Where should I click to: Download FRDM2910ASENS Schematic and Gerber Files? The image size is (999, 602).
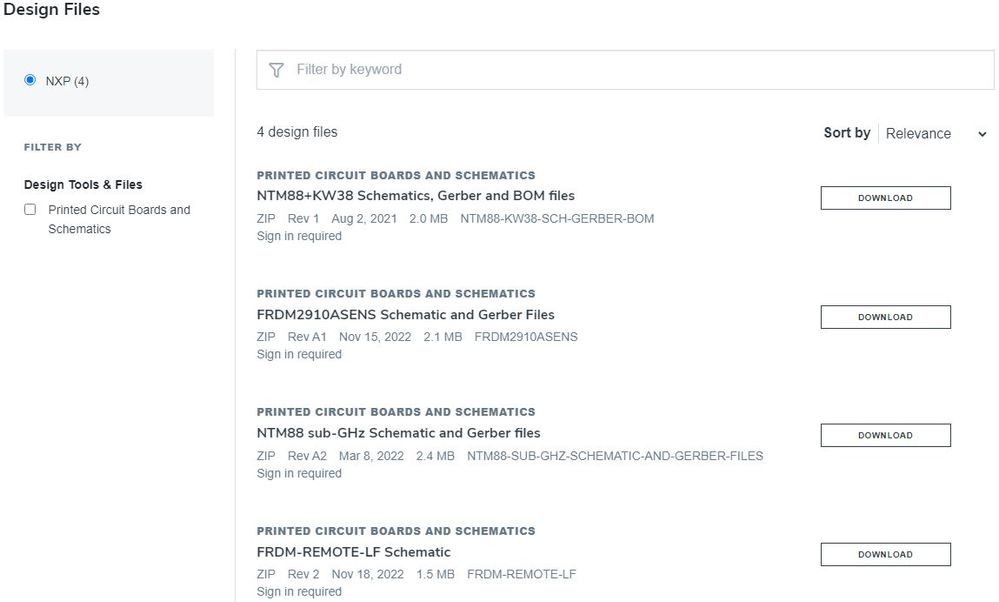pyautogui.click(x=885, y=317)
